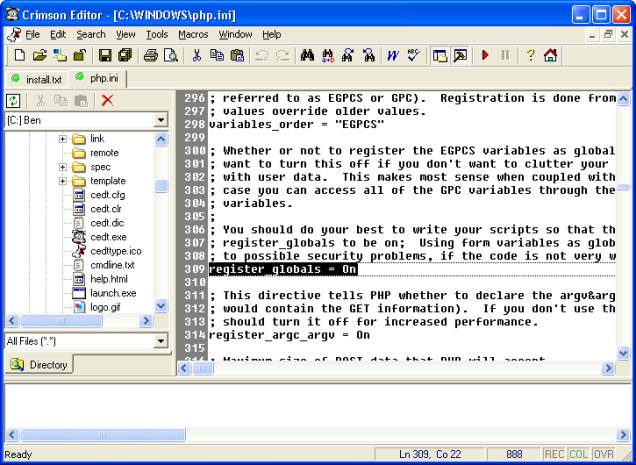Viewport: 636px width, 465px height.
Task: Select help.html in file tree
Action: pyautogui.click(x=109, y=279)
